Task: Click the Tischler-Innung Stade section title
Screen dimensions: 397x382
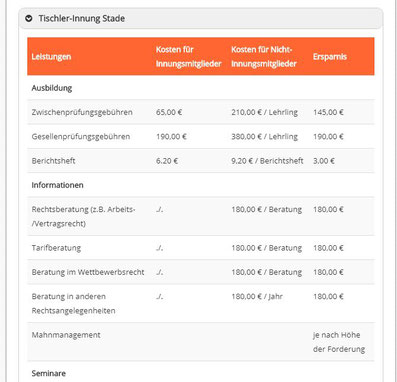Action: (x=81, y=18)
